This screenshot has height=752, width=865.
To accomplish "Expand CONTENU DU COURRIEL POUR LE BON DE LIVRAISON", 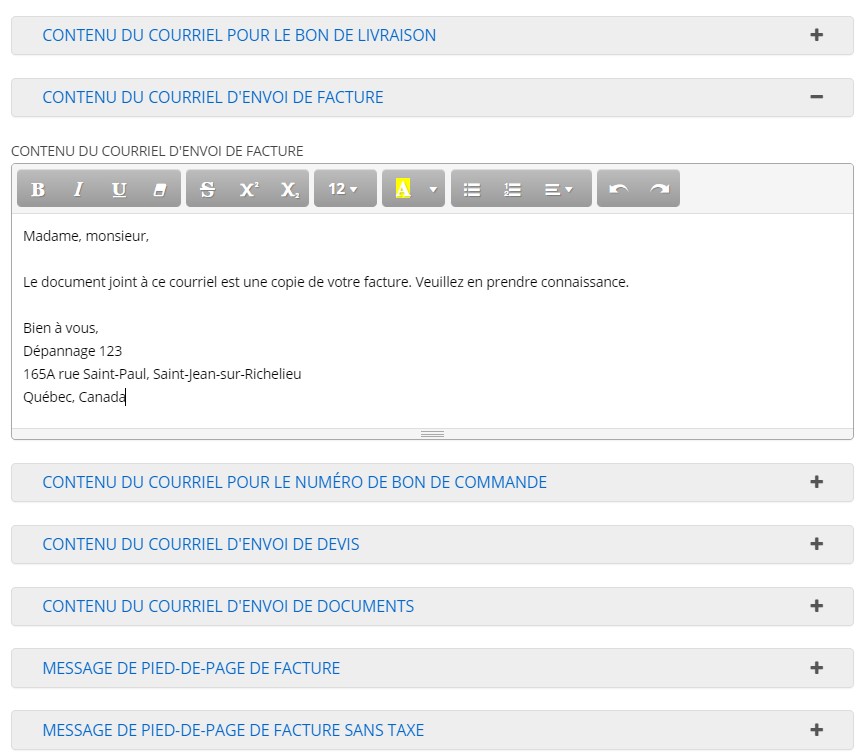I will click(x=432, y=34).
